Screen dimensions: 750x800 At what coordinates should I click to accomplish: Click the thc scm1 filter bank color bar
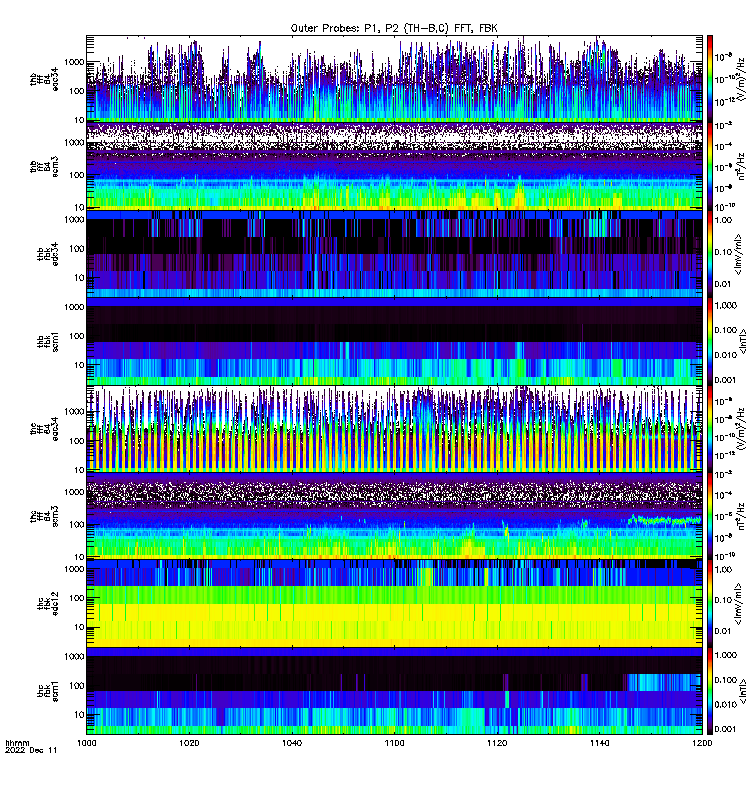(x=710, y=691)
